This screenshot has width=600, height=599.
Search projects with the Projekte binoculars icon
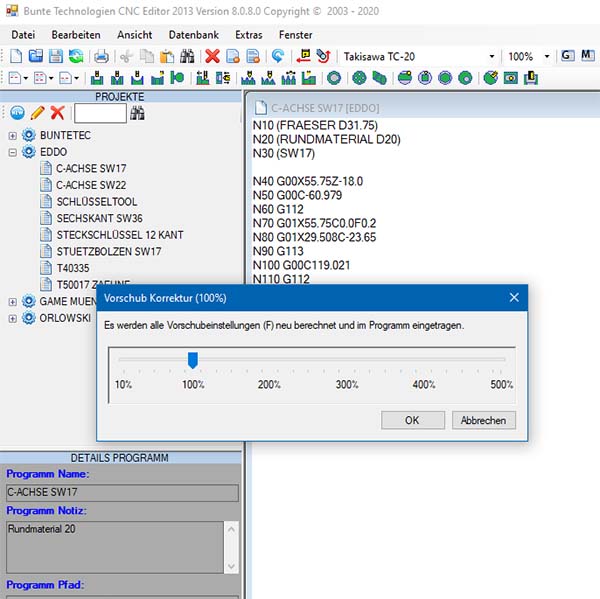[x=137, y=113]
